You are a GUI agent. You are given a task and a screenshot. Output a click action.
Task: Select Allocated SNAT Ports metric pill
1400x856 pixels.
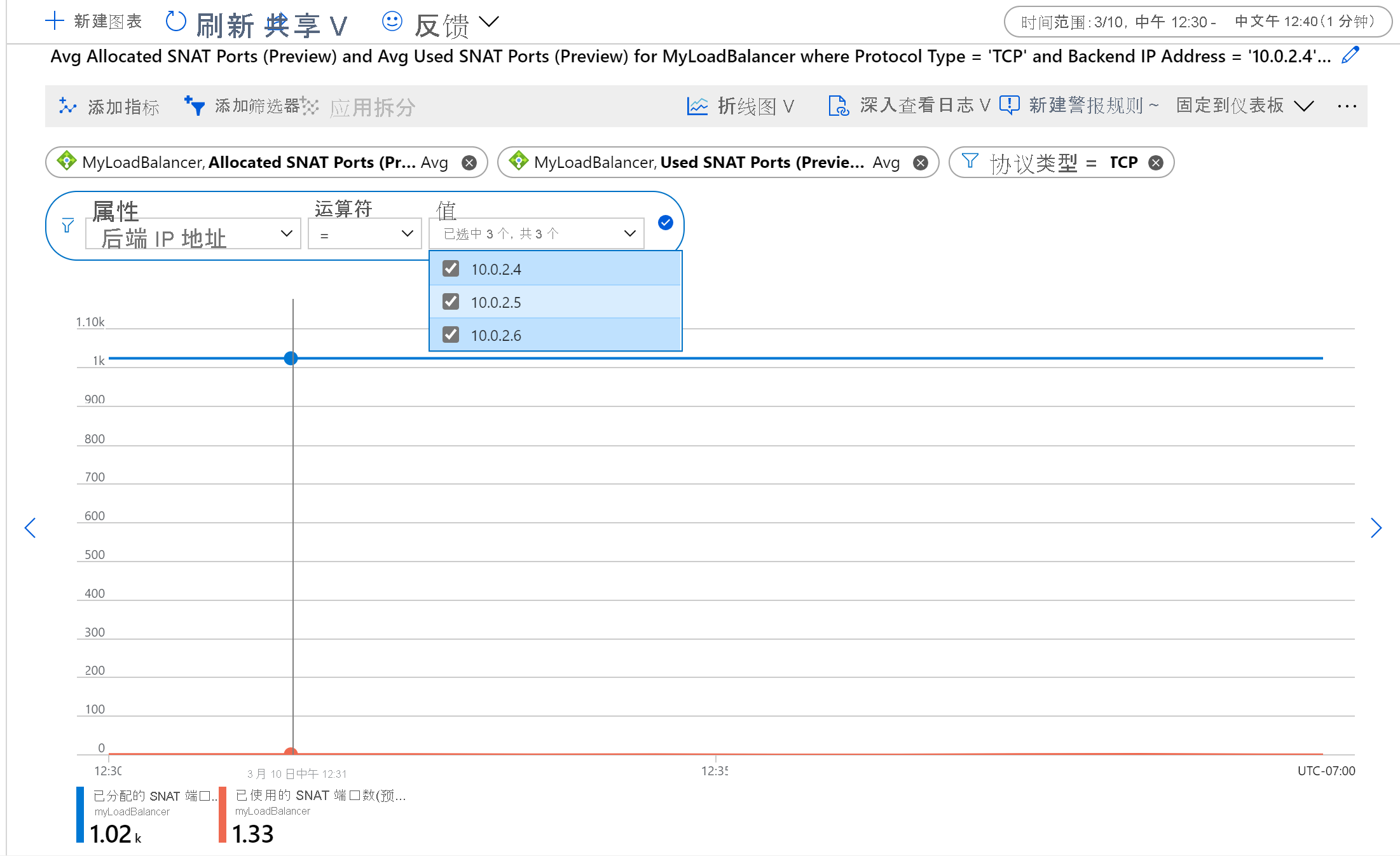point(266,163)
